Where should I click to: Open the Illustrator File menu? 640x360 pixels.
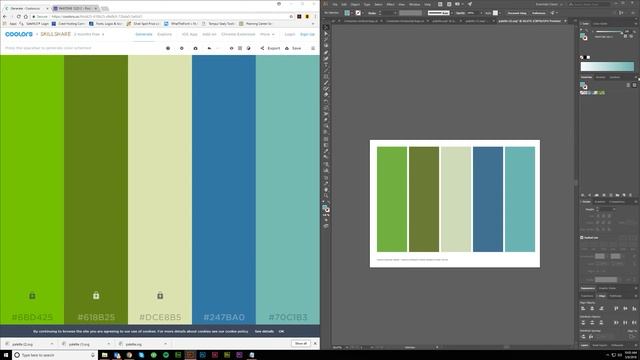tap(335, 4)
